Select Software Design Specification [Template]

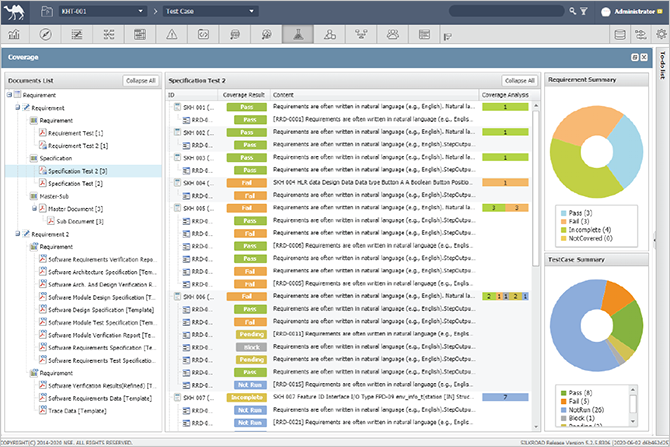tap(101, 310)
